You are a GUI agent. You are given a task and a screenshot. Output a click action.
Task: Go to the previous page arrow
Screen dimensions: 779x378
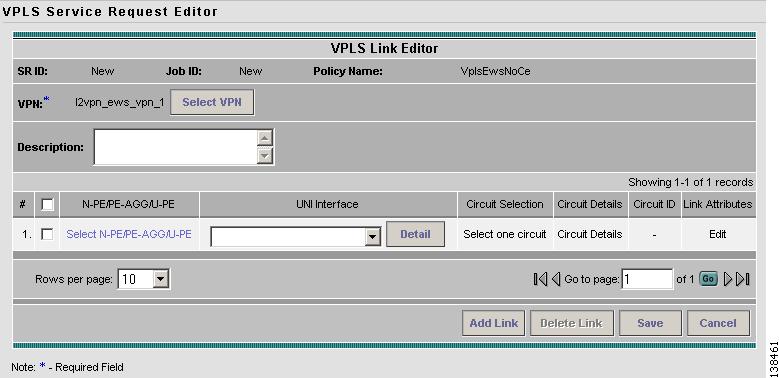click(x=556, y=279)
